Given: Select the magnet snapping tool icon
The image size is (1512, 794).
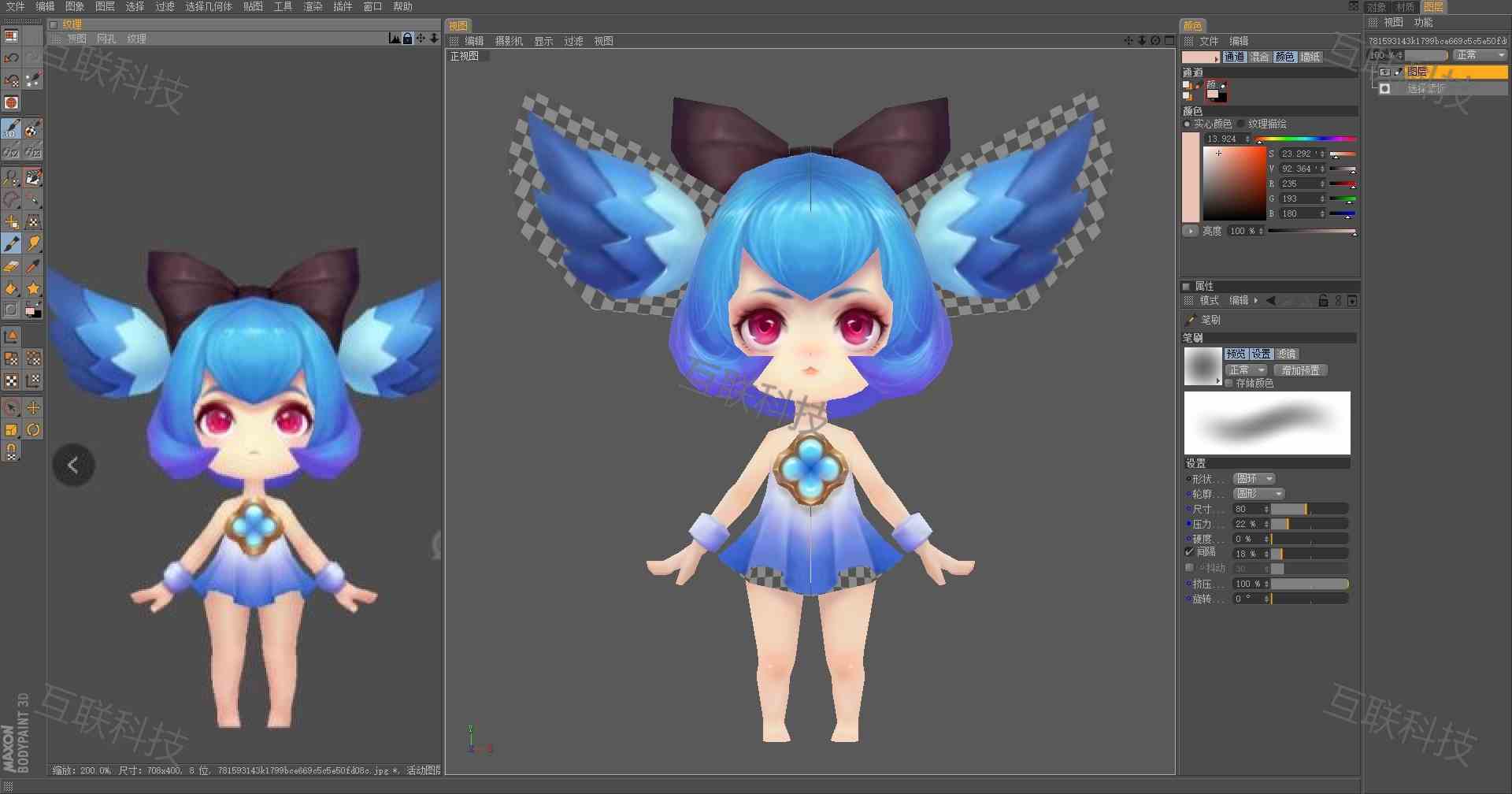Looking at the screenshot, I should (11, 452).
